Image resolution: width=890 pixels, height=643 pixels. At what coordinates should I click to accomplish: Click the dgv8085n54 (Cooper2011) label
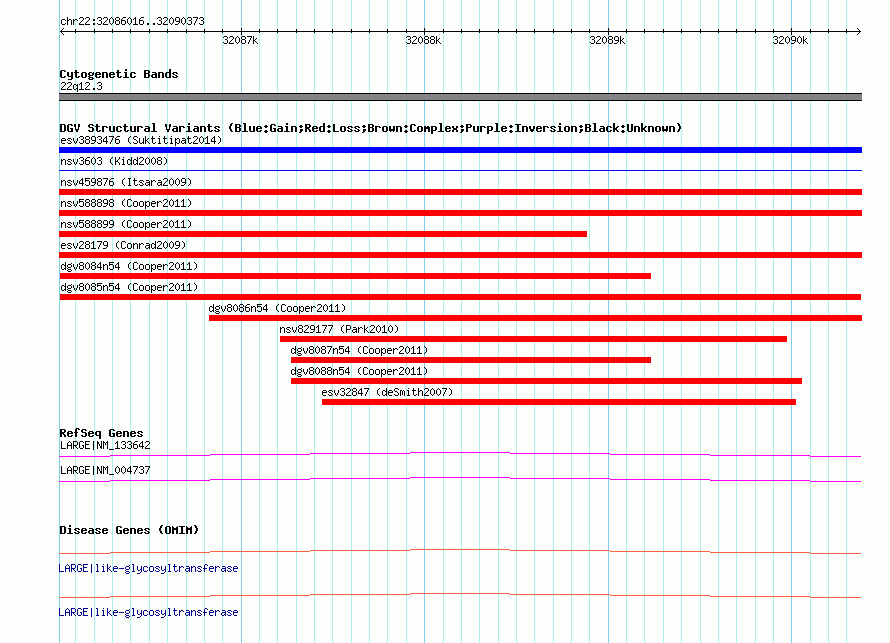[129, 287]
